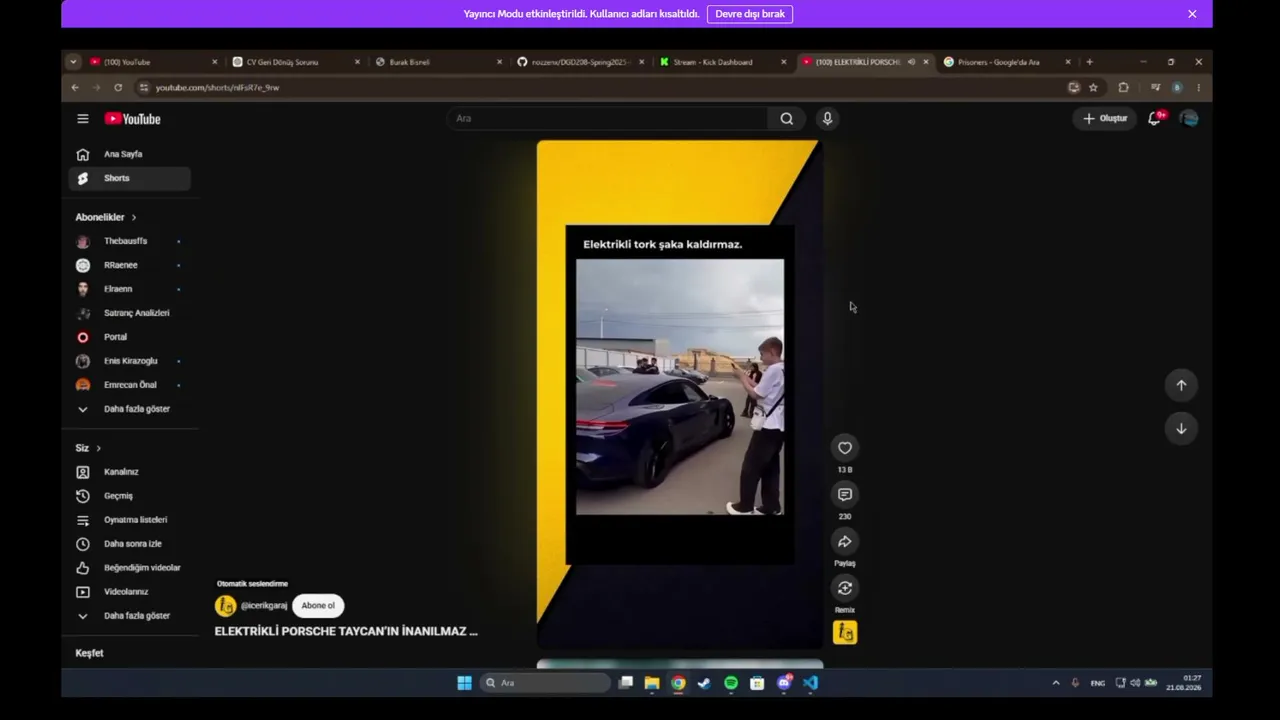Viewport: 1280px width, 720px height.
Task: Open the tab search dropdown arrow
Action: pyautogui.click(x=73, y=62)
